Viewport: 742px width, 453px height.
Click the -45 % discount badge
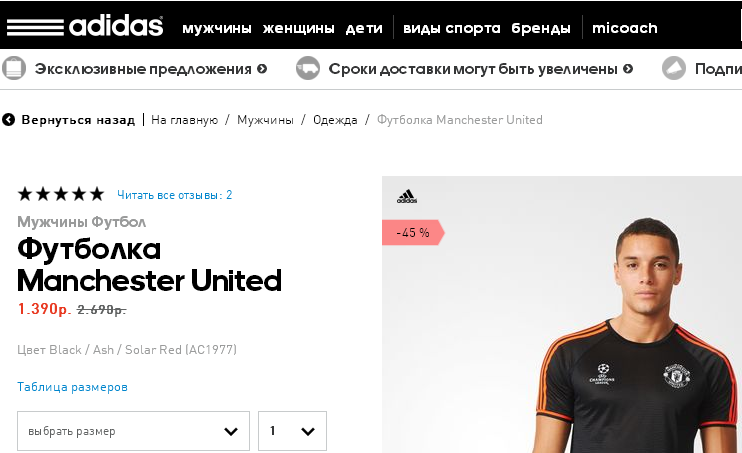coord(413,233)
